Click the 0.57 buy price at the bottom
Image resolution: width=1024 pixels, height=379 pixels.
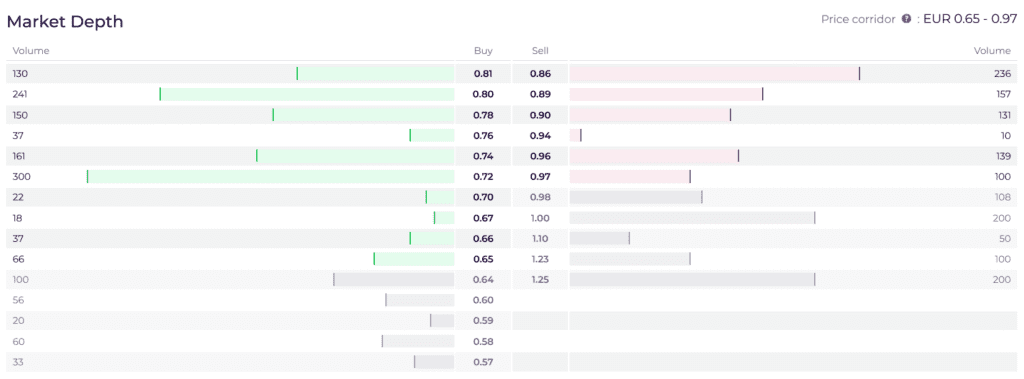483,362
